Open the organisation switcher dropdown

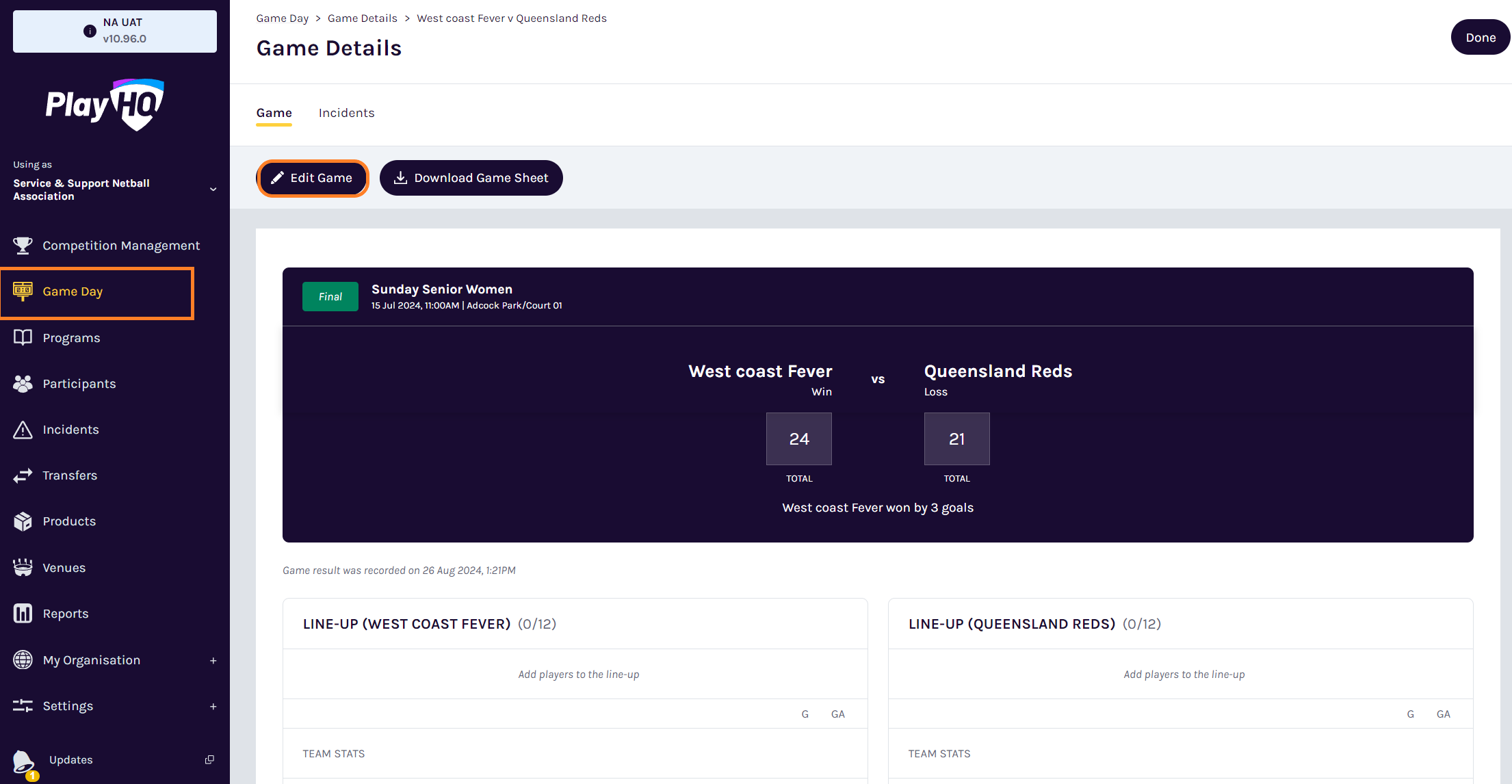pos(213,190)
